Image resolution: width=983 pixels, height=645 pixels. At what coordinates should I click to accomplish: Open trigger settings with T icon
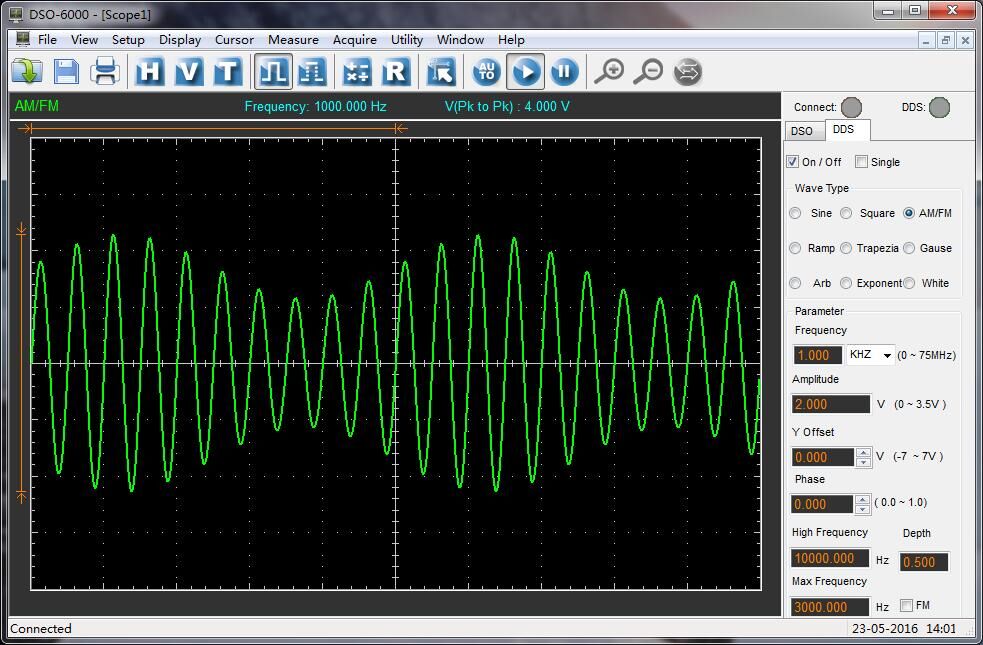coord(228,71)
